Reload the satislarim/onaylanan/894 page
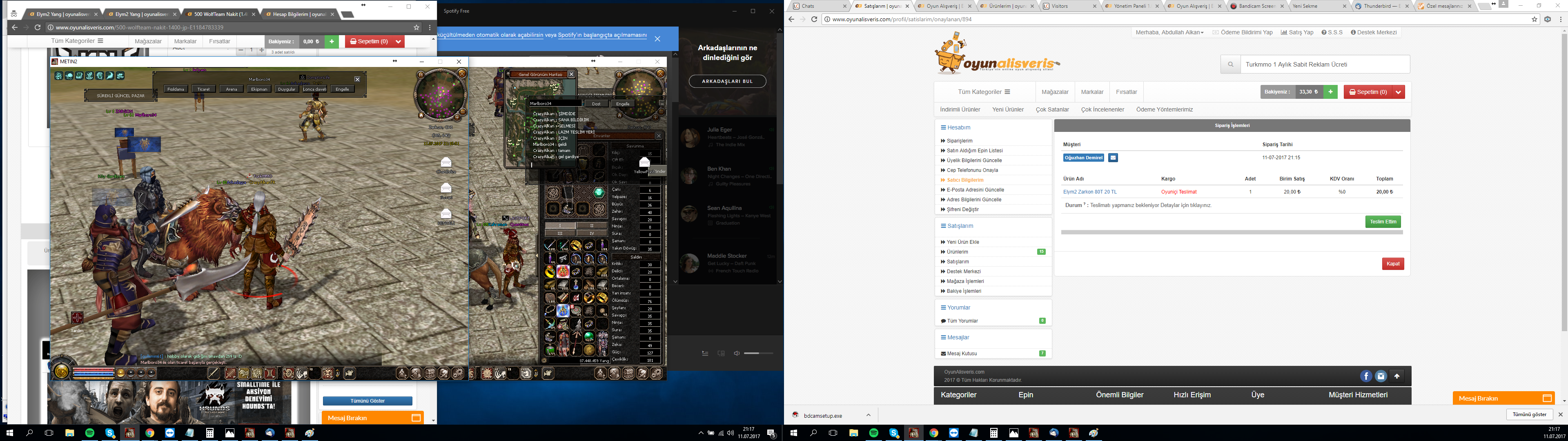 pyautogui.click(x=814, y=20)
